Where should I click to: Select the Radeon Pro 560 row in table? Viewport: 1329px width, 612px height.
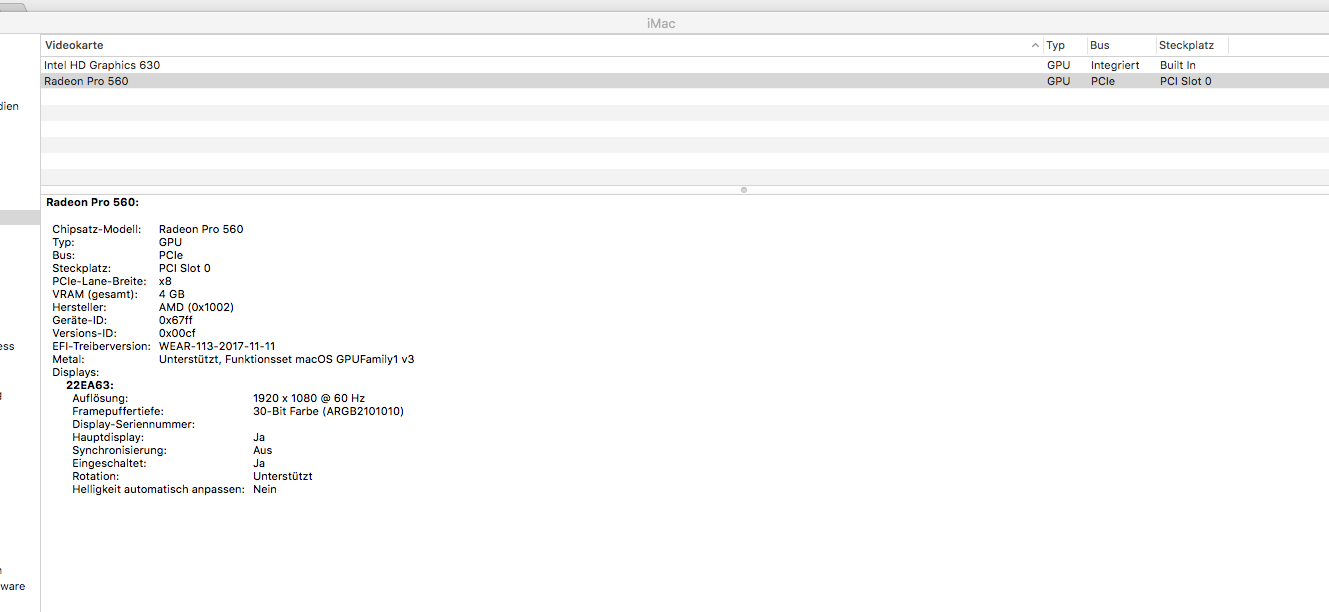pyautogui.click(x=684, y=81)
